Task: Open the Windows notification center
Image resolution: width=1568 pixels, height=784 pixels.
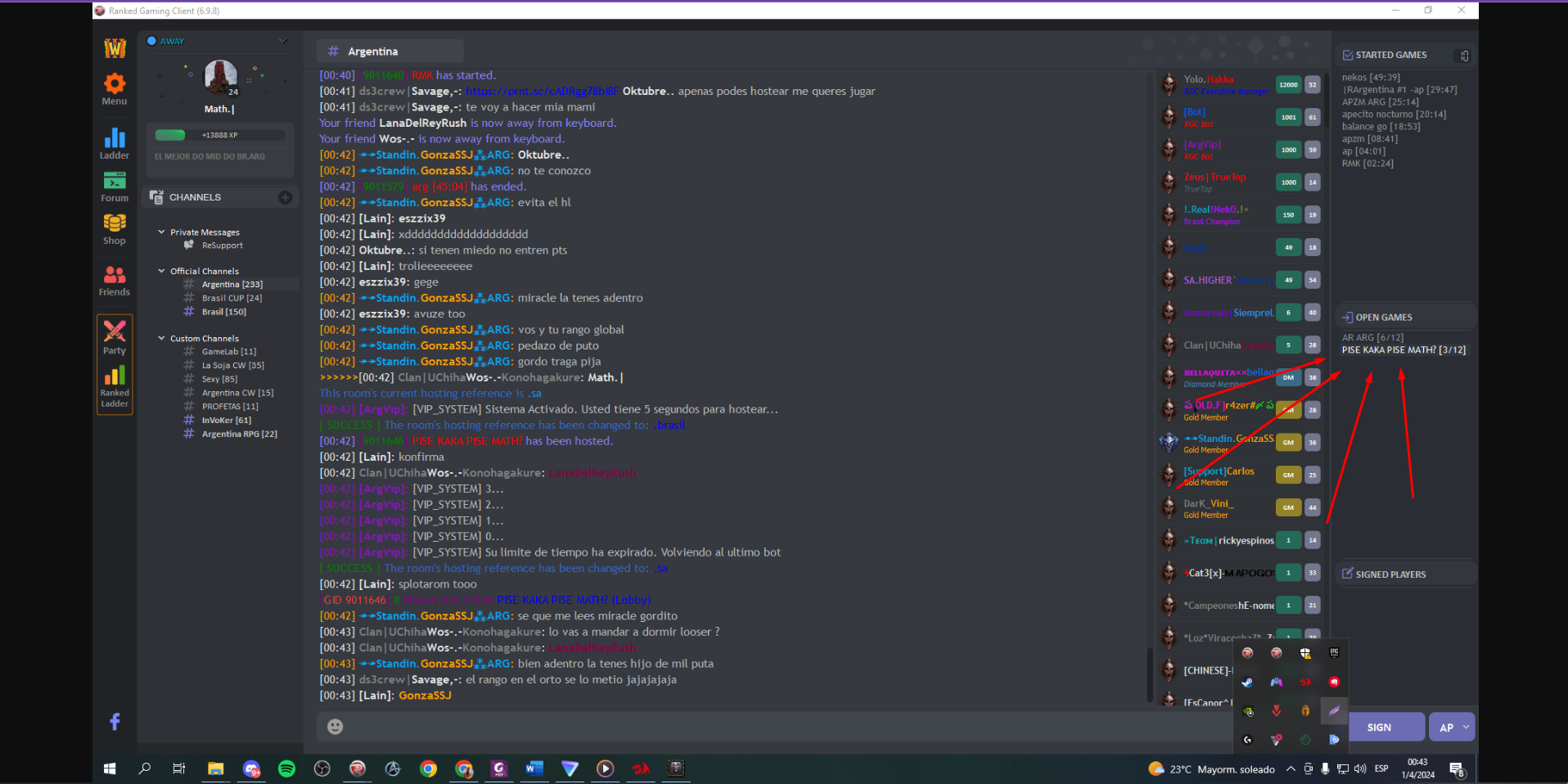Action: (x=1458, y=768)
